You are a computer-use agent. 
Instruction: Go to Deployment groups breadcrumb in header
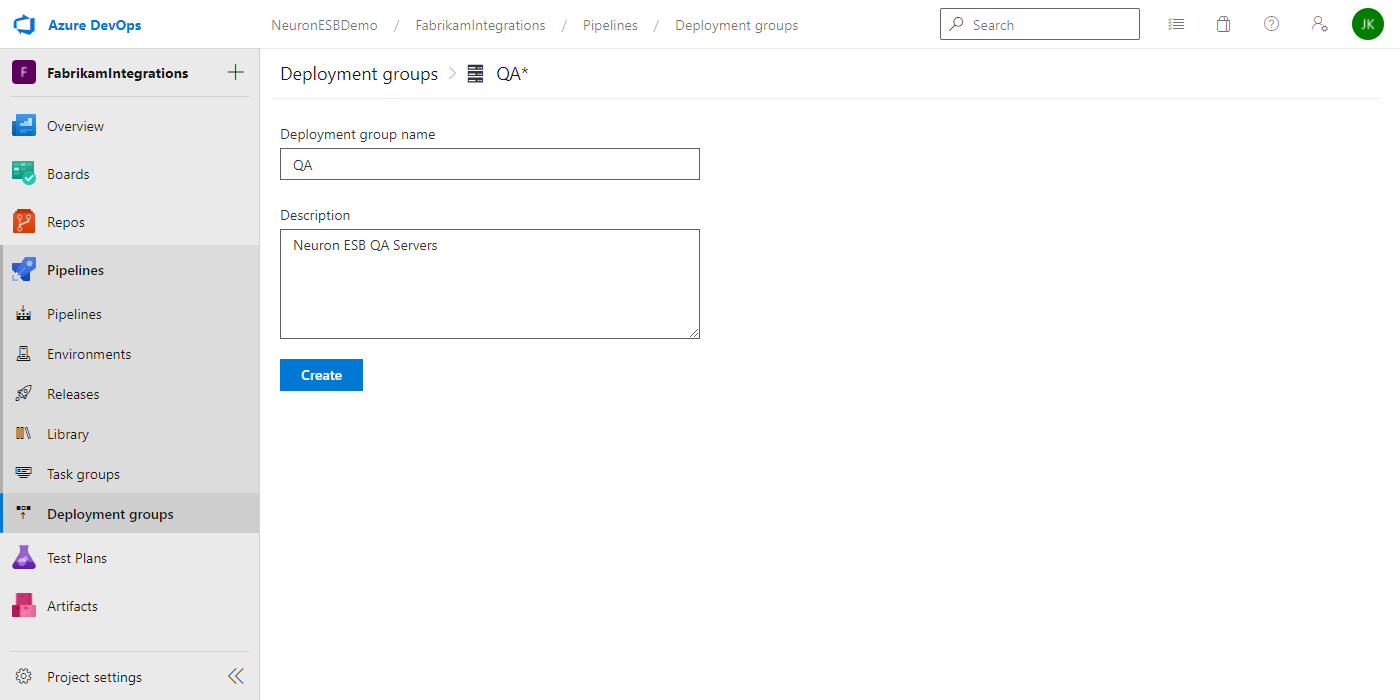[737, 25]
